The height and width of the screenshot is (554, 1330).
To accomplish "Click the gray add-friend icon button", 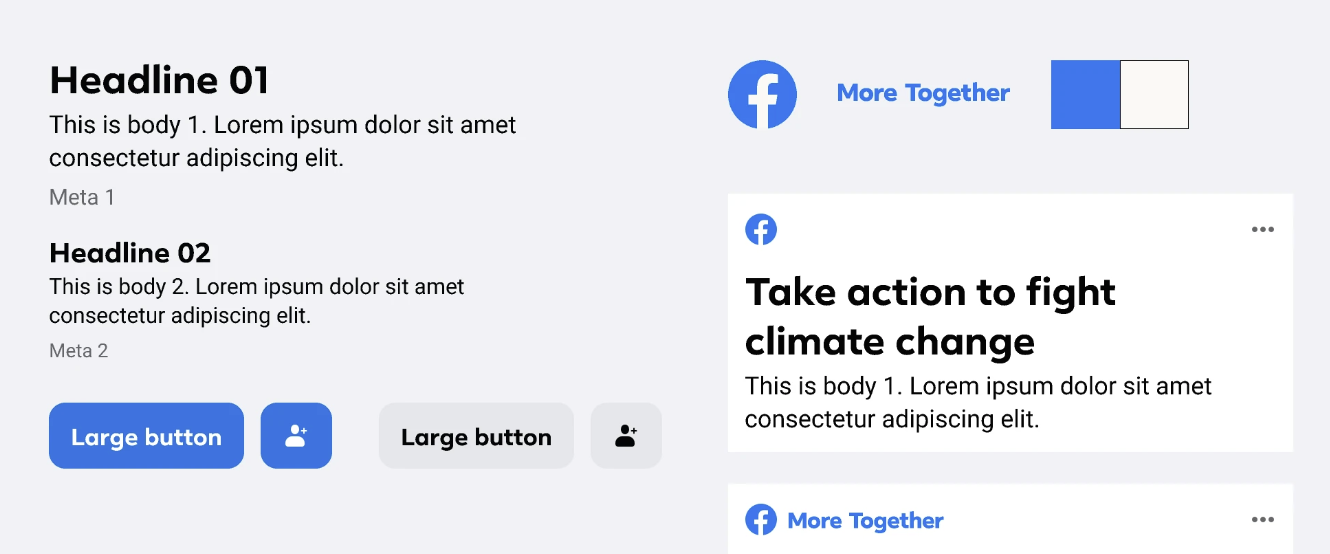I will point(626,436).
